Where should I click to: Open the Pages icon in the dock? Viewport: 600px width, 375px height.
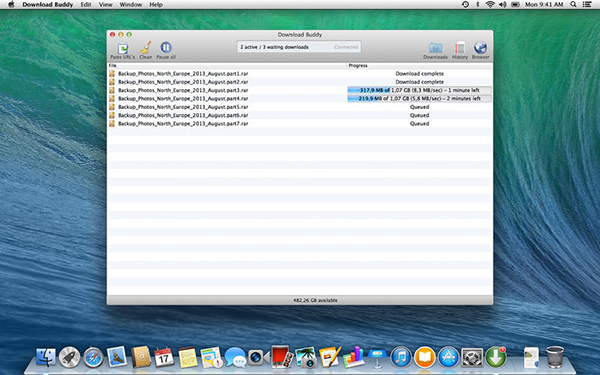pyautogui.click(x=329, y=357)
